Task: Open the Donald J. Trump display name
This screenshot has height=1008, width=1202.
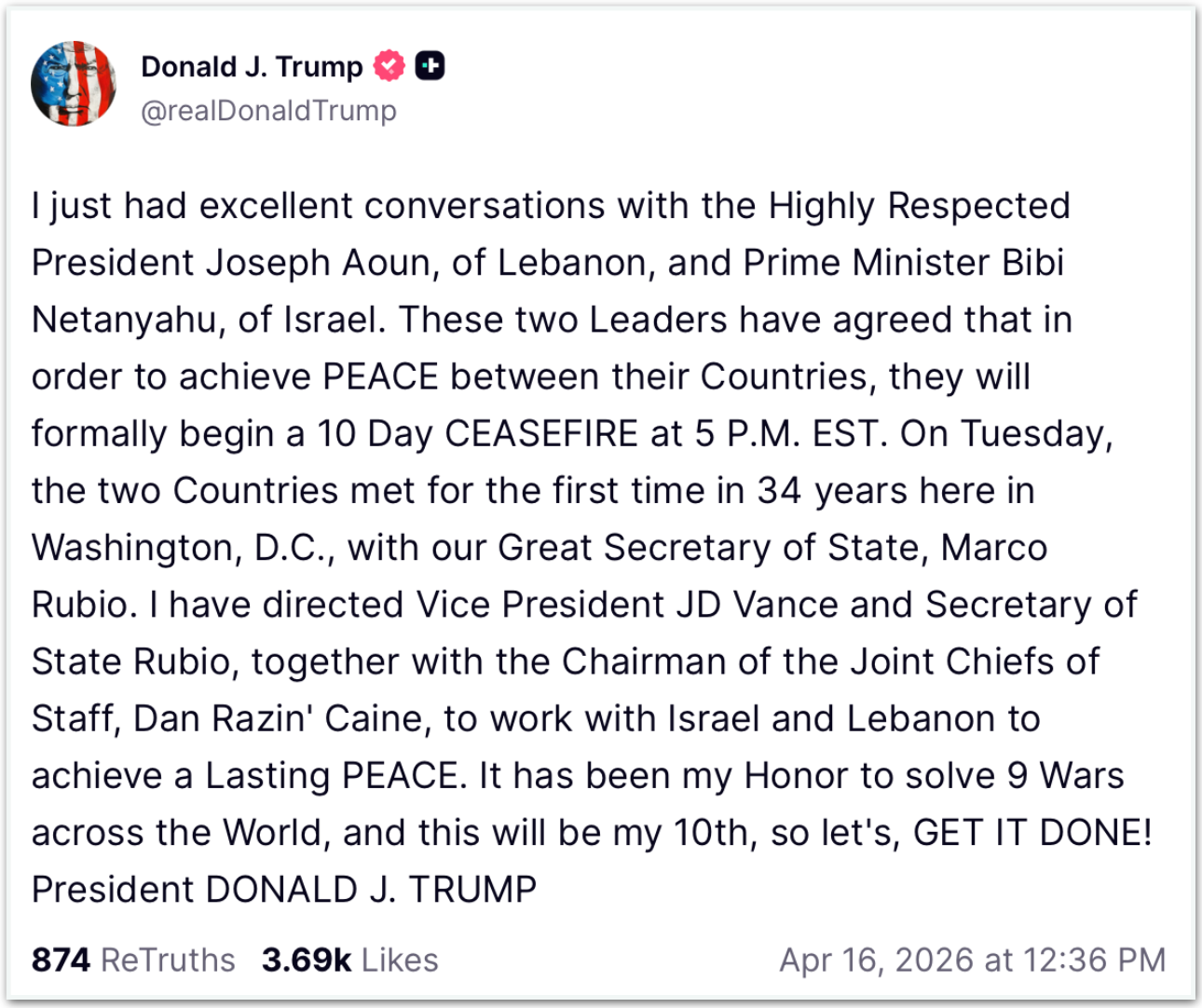Action: pyautogui.click(x=252, y=66)
